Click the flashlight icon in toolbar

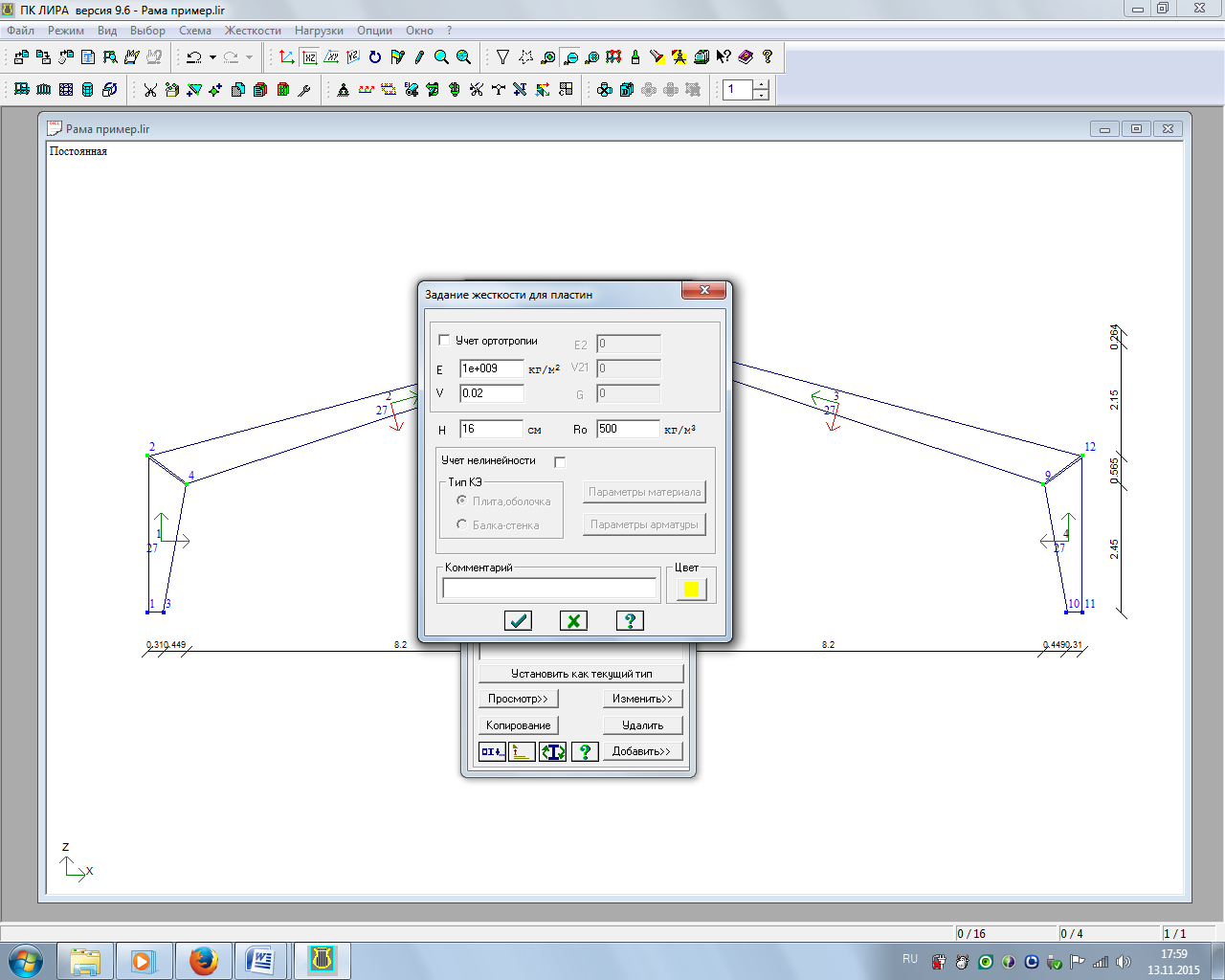point(657,57)
